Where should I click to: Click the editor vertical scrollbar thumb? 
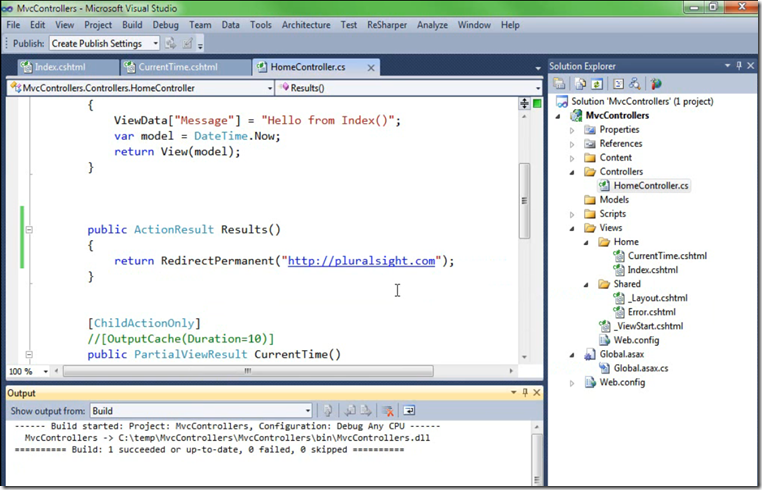point(524,201)
